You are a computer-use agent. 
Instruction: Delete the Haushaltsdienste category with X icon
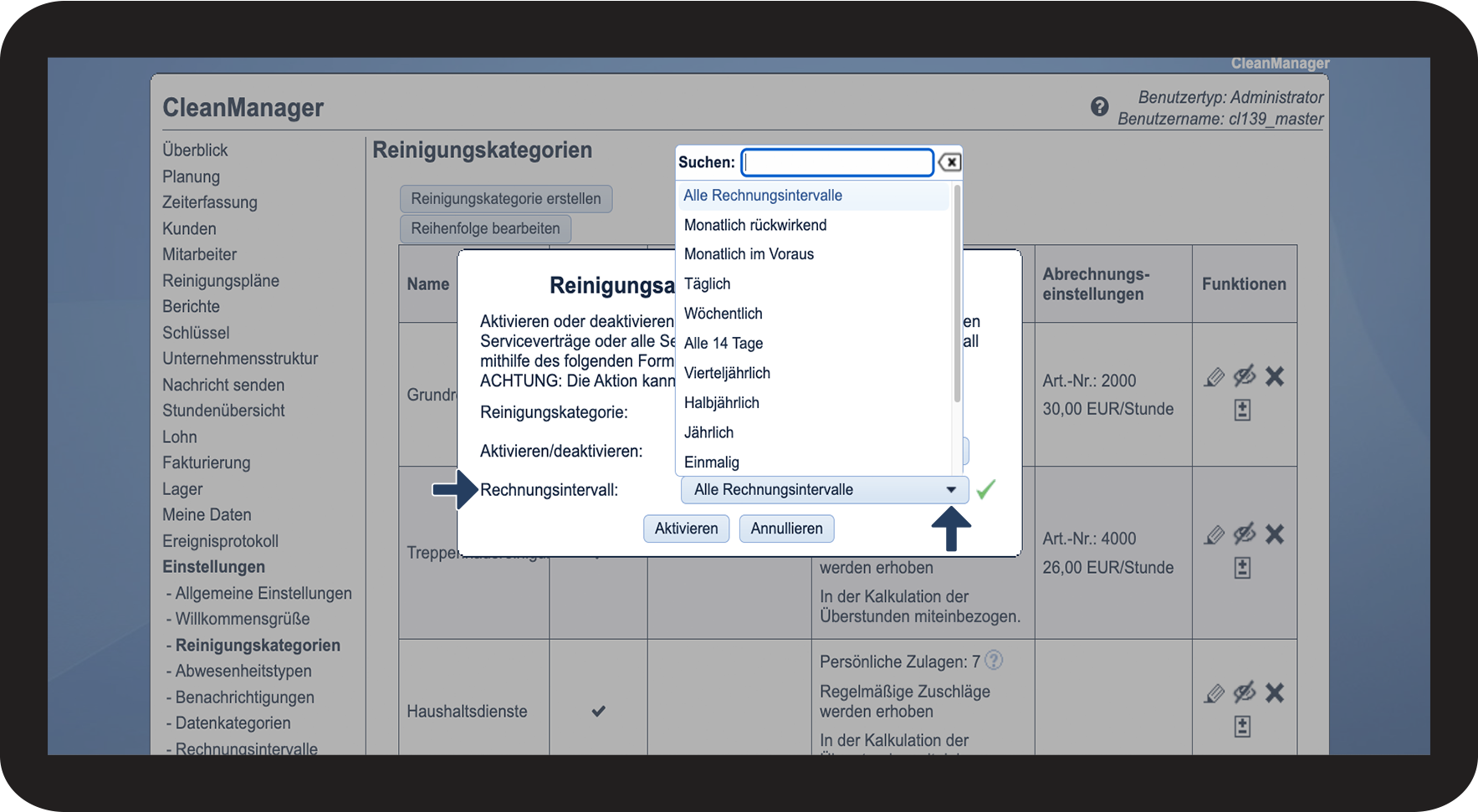point(1275,692)
